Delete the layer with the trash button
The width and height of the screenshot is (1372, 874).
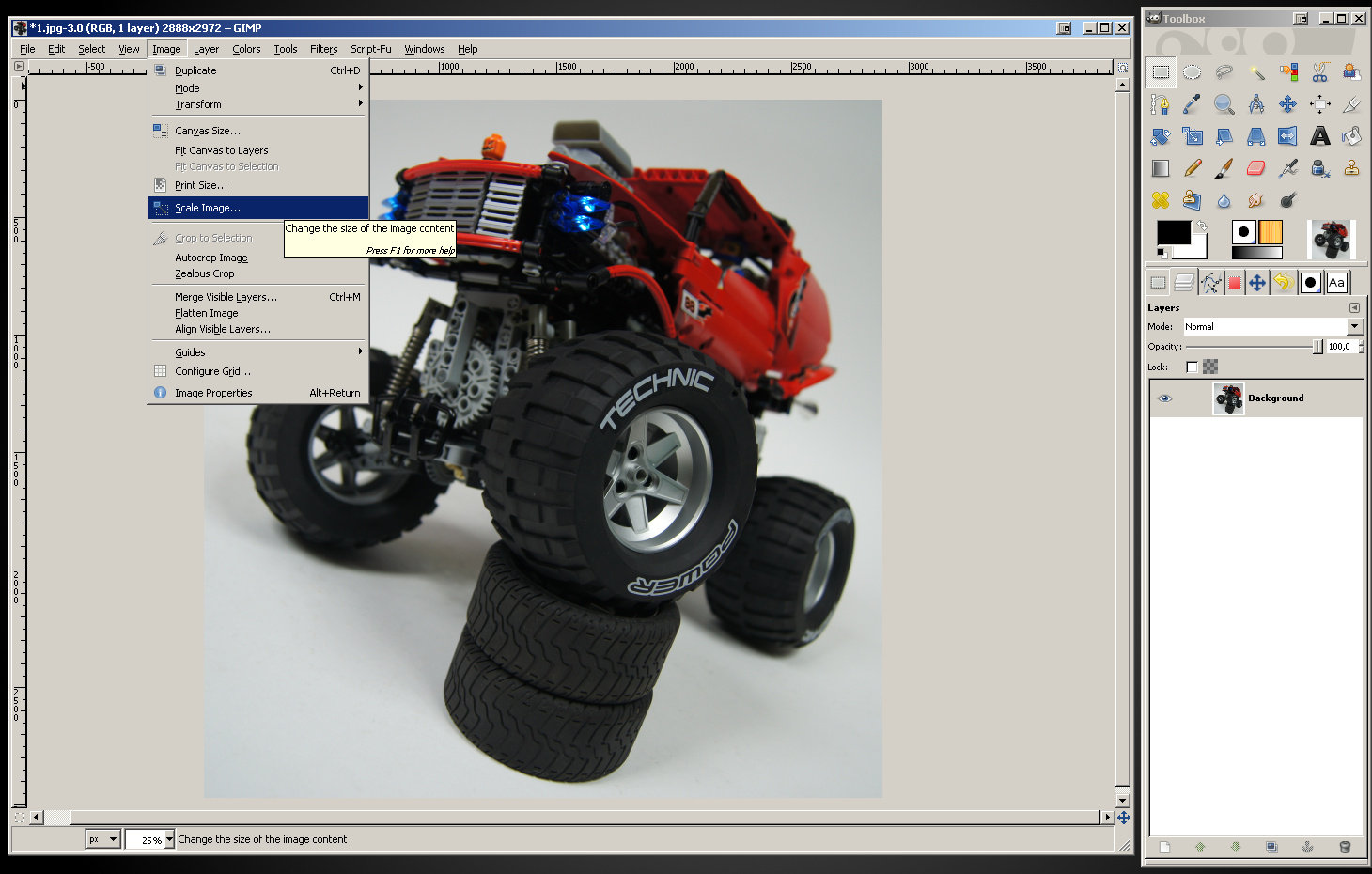(1345, 848)
